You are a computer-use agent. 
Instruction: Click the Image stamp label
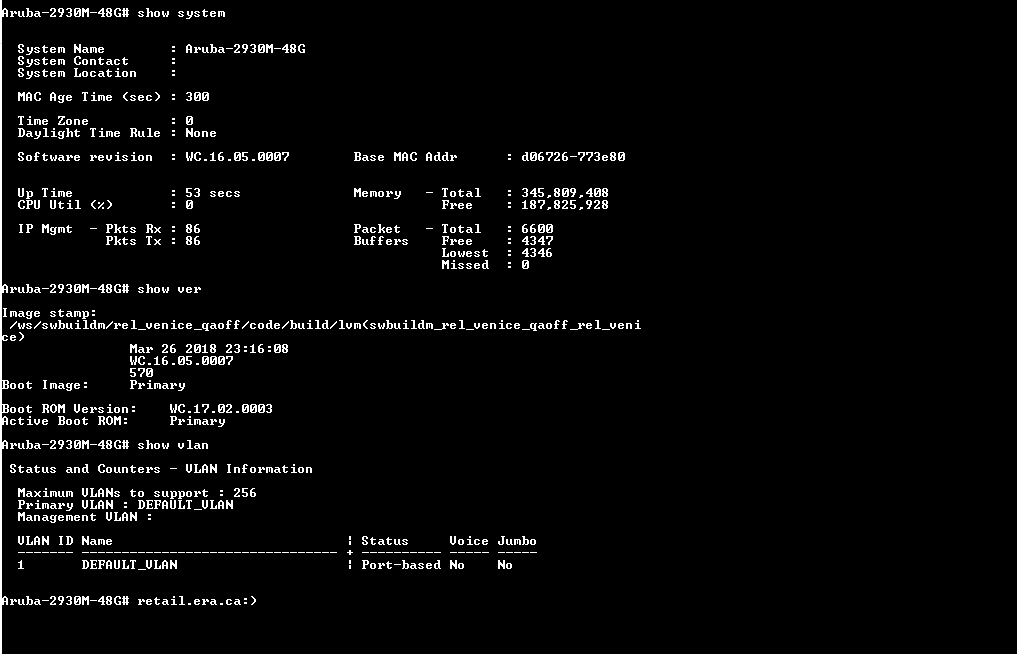pyautogui.click(x=49, y=313)
